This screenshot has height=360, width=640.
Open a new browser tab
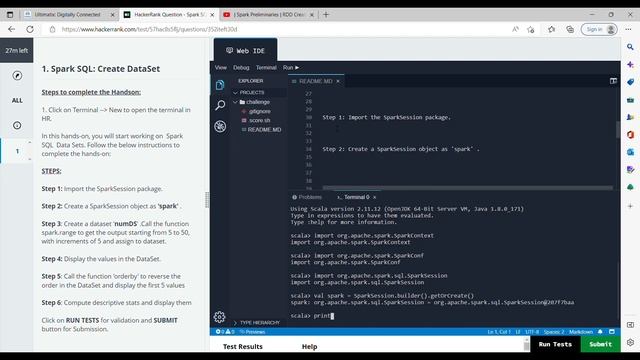326,15
